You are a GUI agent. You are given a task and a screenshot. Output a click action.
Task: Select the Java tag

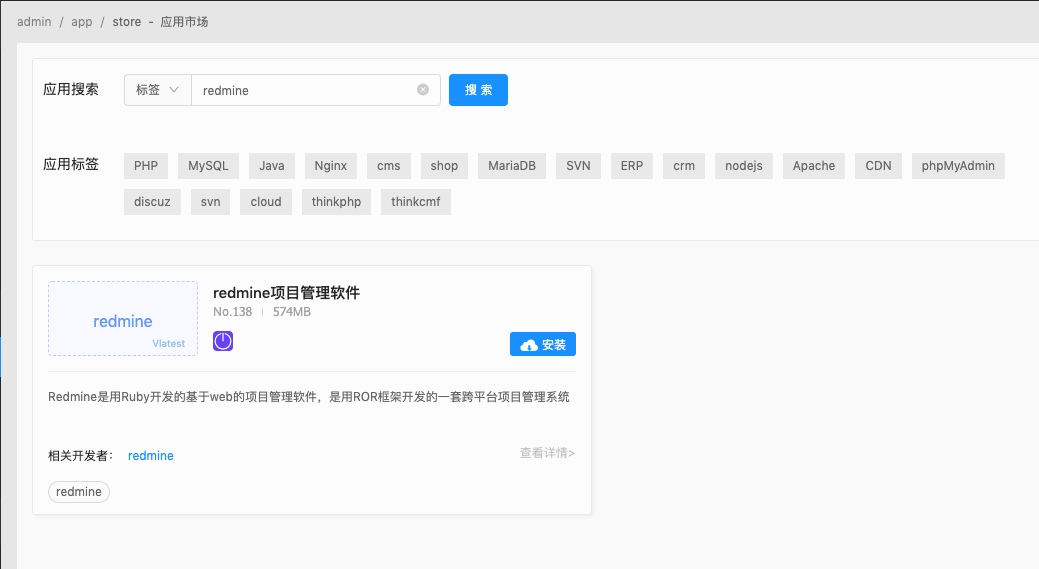pyautogui.click(x=272, y=166)
